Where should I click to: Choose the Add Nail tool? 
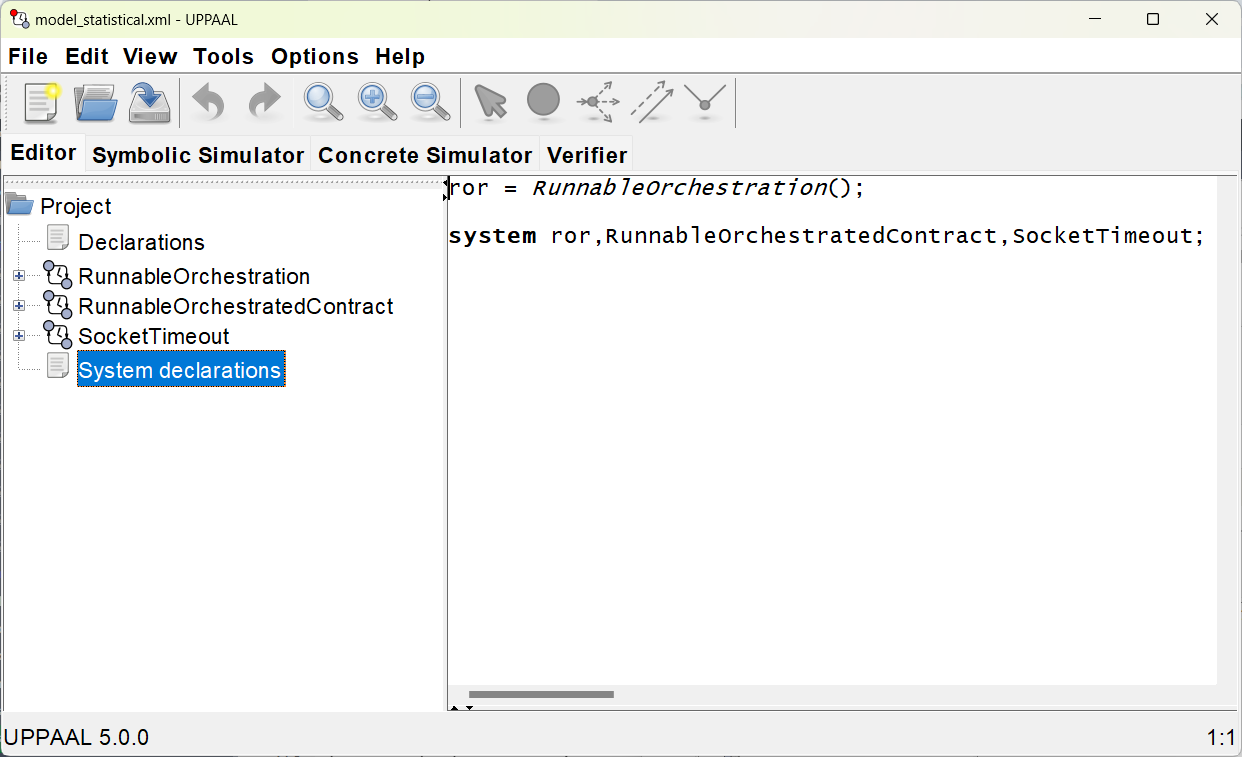pyautogui.click(x=705, y=102)
